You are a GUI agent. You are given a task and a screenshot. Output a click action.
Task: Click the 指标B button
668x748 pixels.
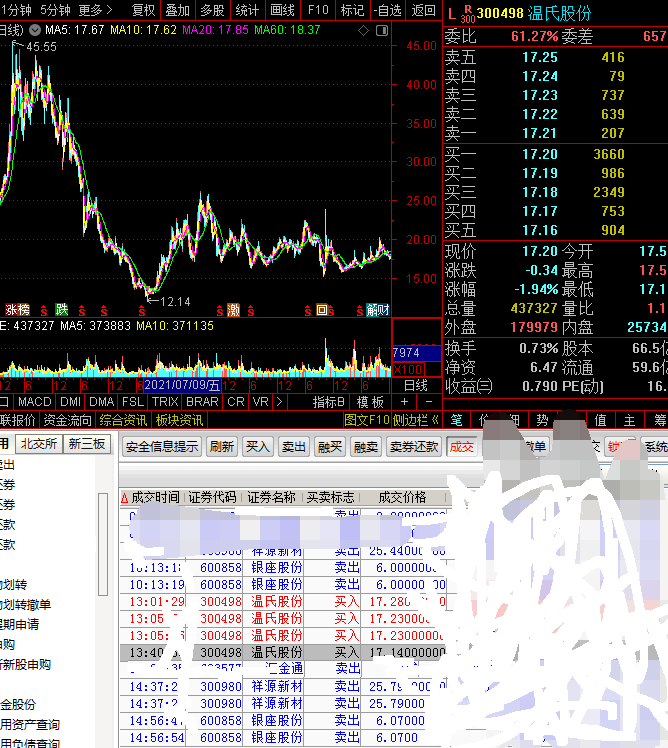tap(328, 402)
